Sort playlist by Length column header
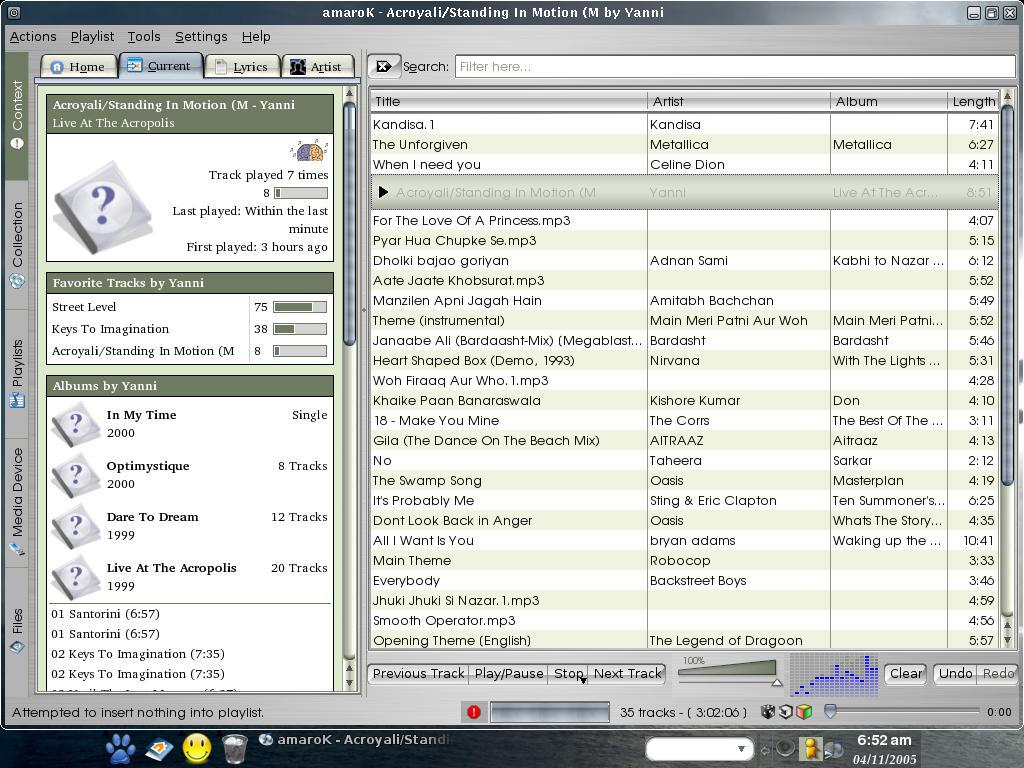This screenshot has height=768, width=1024. point(973,101)
